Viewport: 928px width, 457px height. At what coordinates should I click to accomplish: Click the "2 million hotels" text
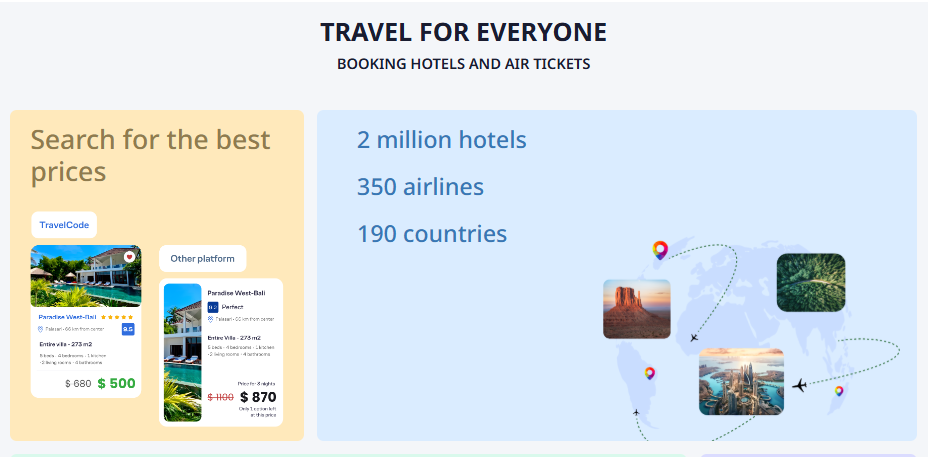[442, 140]
